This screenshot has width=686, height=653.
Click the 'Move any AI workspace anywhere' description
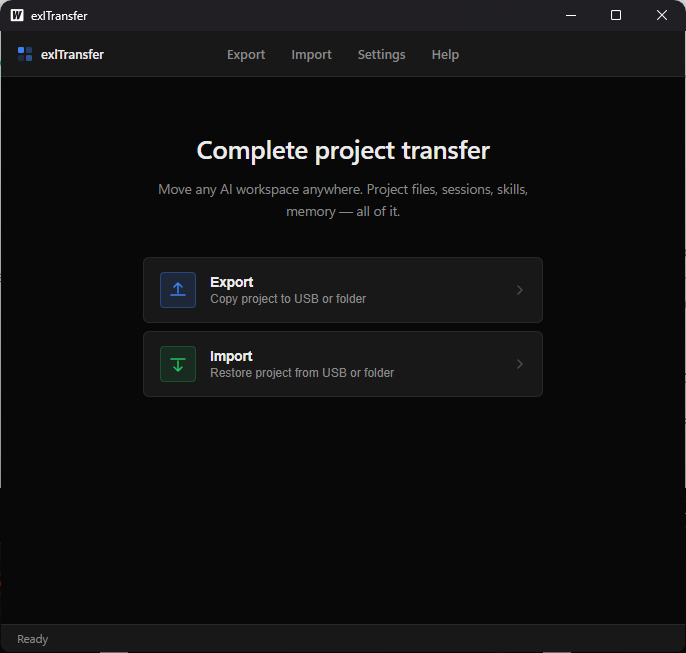coord(343,200)
